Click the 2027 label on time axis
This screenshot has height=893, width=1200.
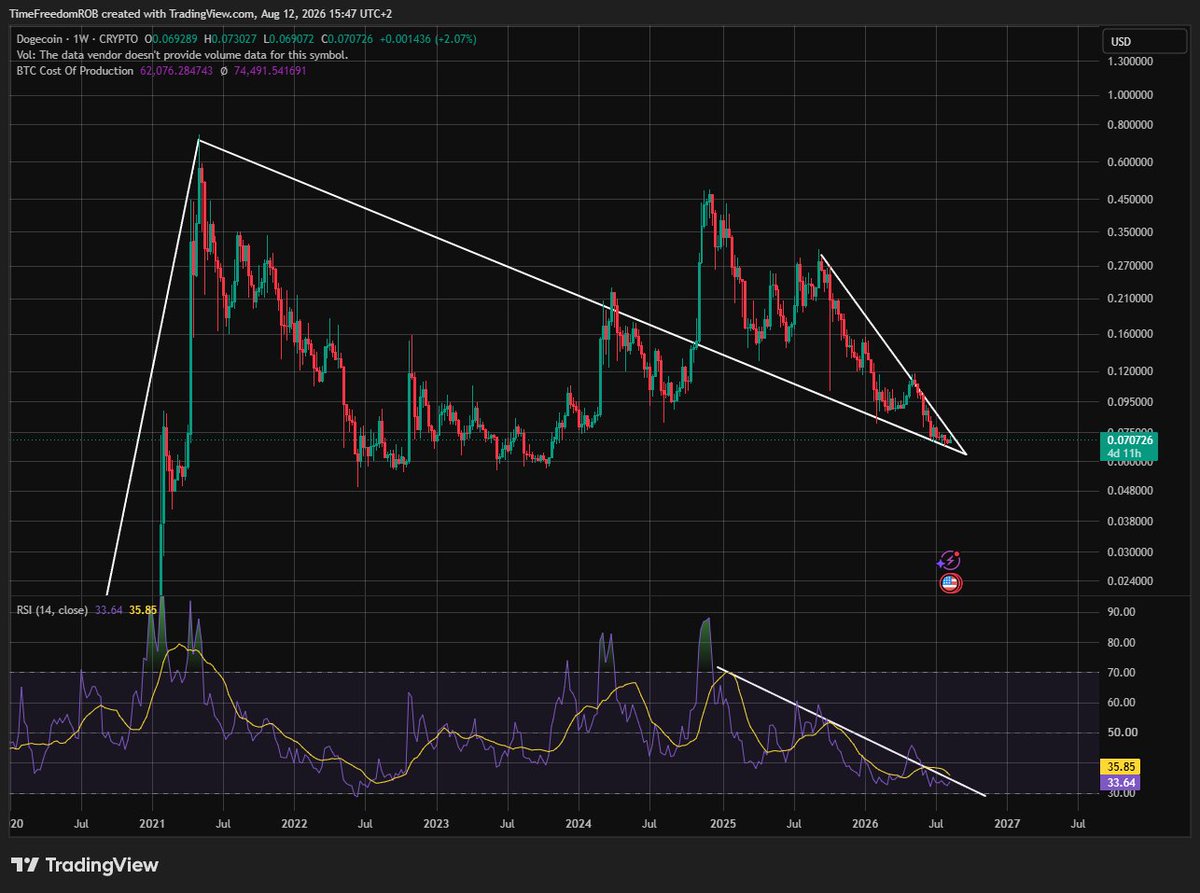tap(1007, 824)
